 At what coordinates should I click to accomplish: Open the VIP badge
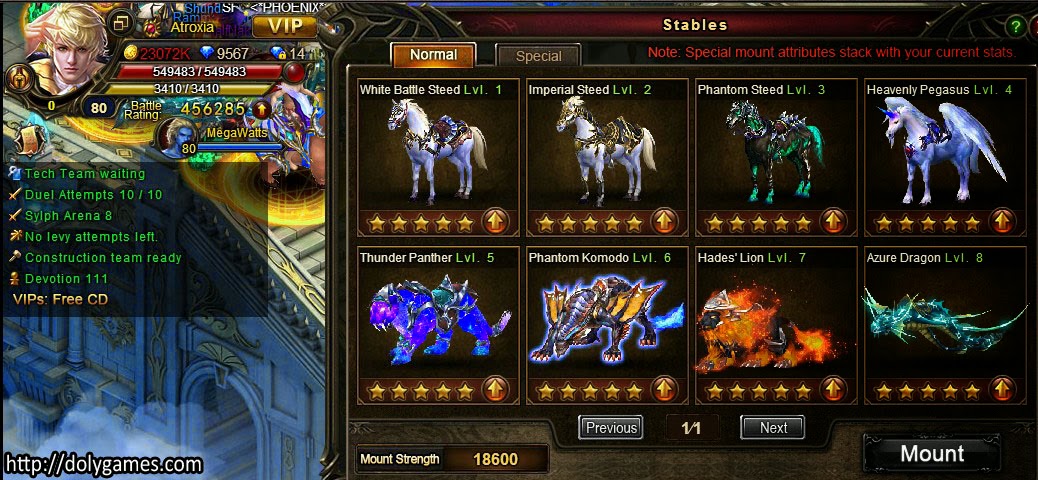coord(285,26)
